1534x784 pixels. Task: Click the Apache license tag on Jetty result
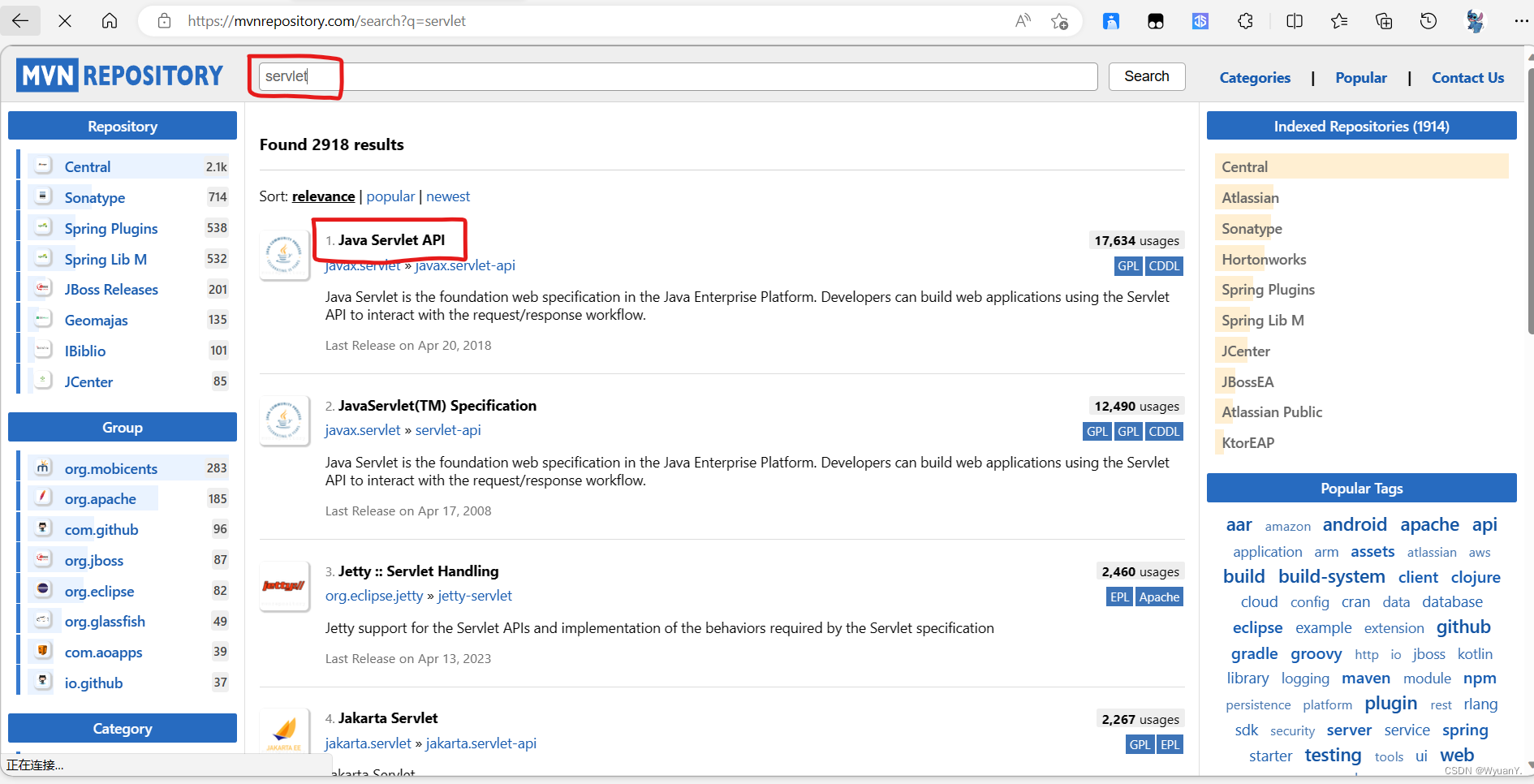[1159, 597]
